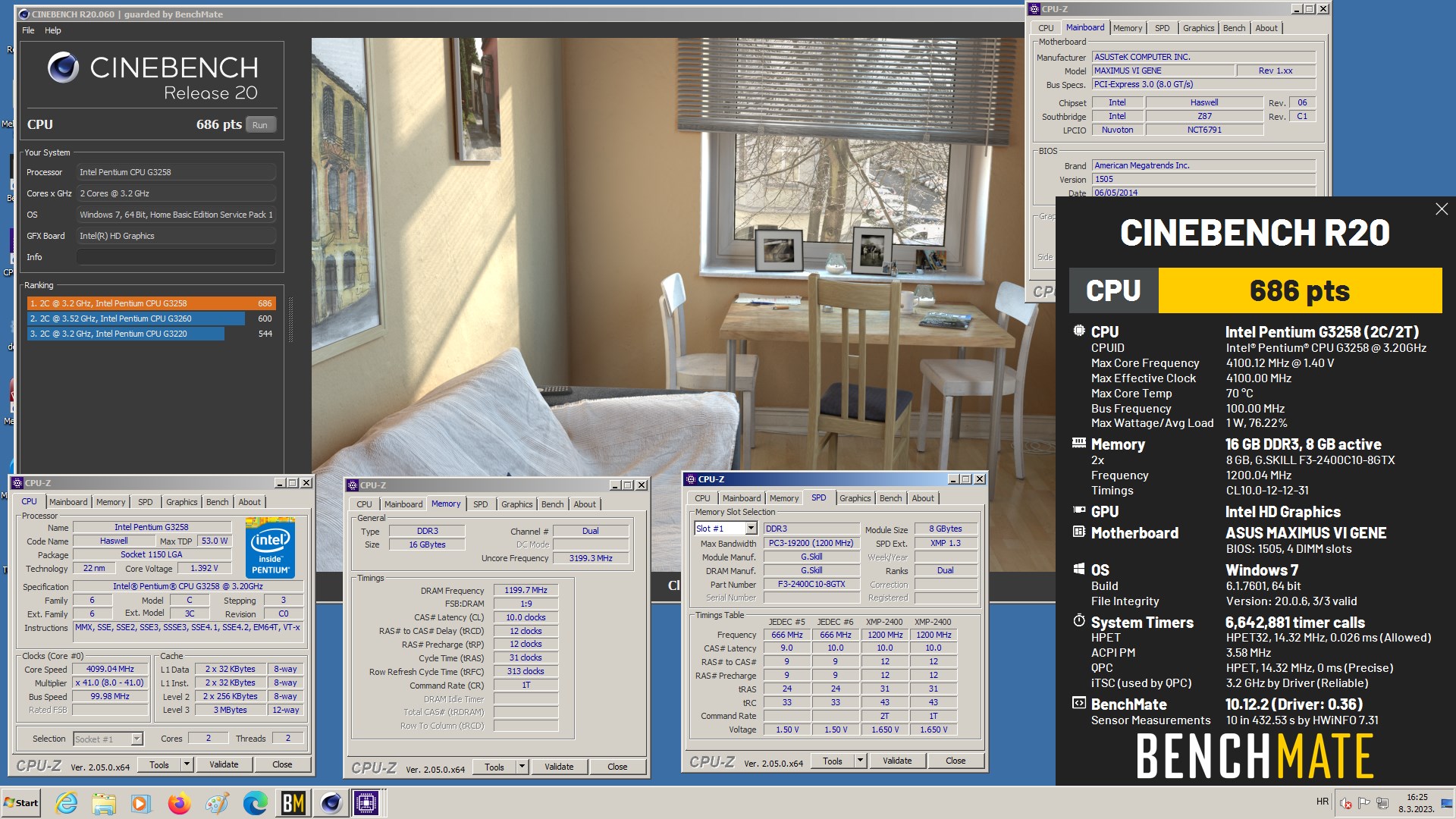The width and height of the screenshot is (1456, 819).
Task: Minimize the SPD CPU-Z window
Action: tap(952, 479)
